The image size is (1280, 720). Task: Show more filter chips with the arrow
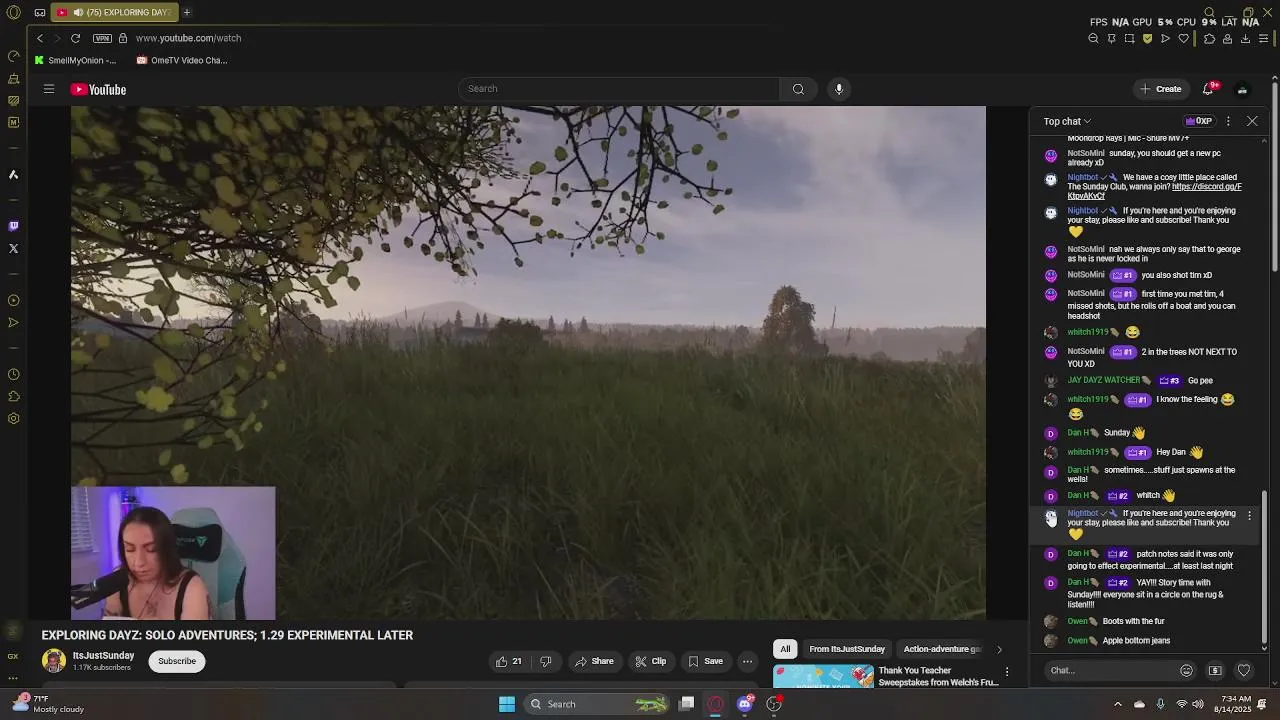[999, 649]
